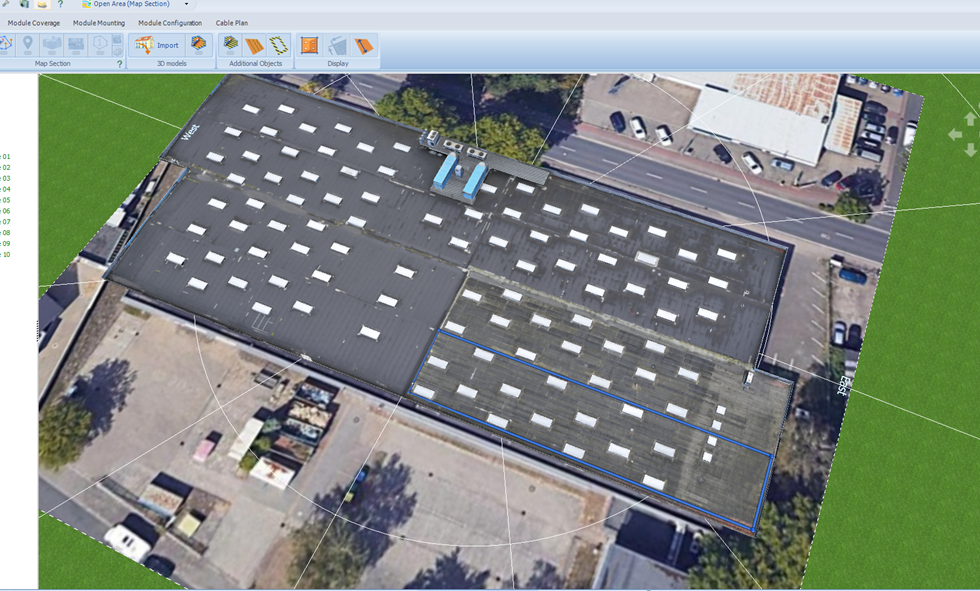
Task: Click the Import 3D model button
Action: (x=158, y=45)
